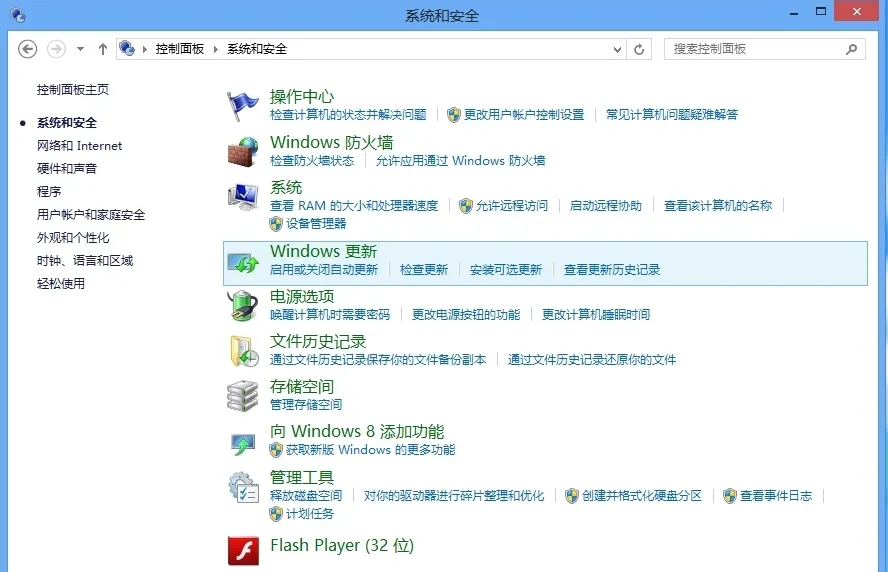Select 时钟、语言和区域 category

(x=85, y=261)
